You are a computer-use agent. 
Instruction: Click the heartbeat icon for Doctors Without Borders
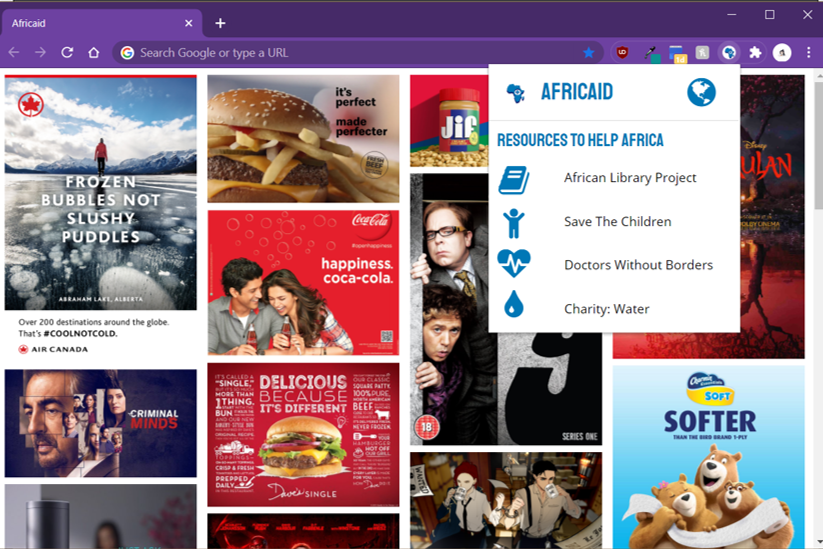tap(514, 263)
